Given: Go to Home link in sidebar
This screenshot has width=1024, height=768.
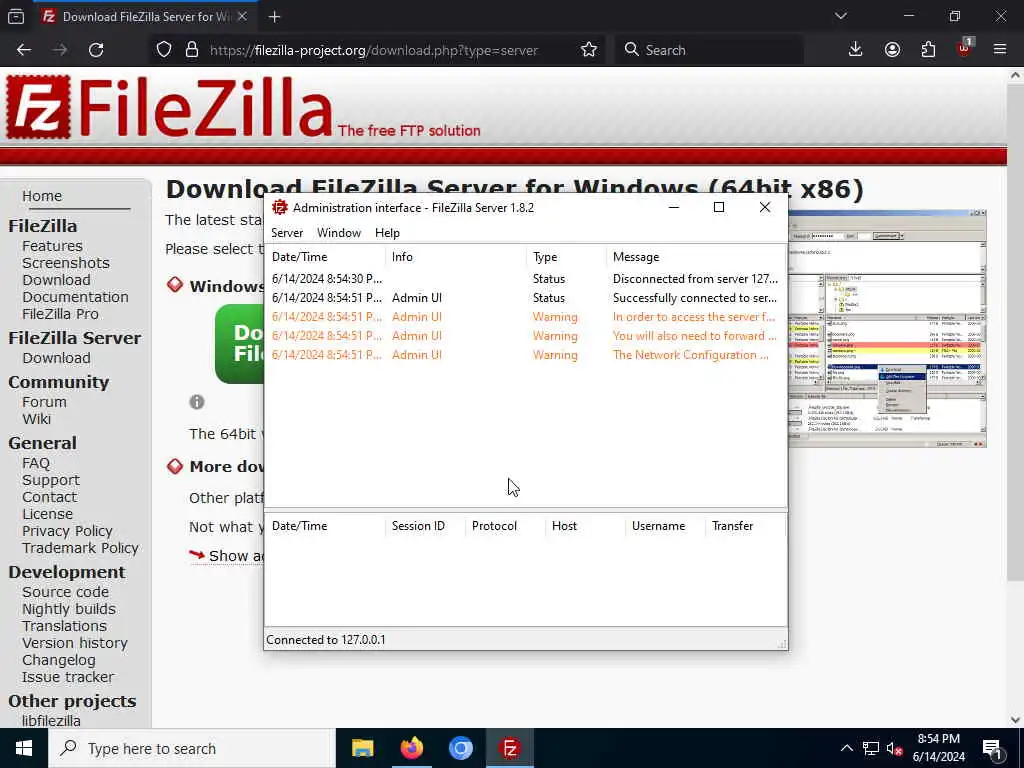Looking at the screenshot, I should point(42,196).
